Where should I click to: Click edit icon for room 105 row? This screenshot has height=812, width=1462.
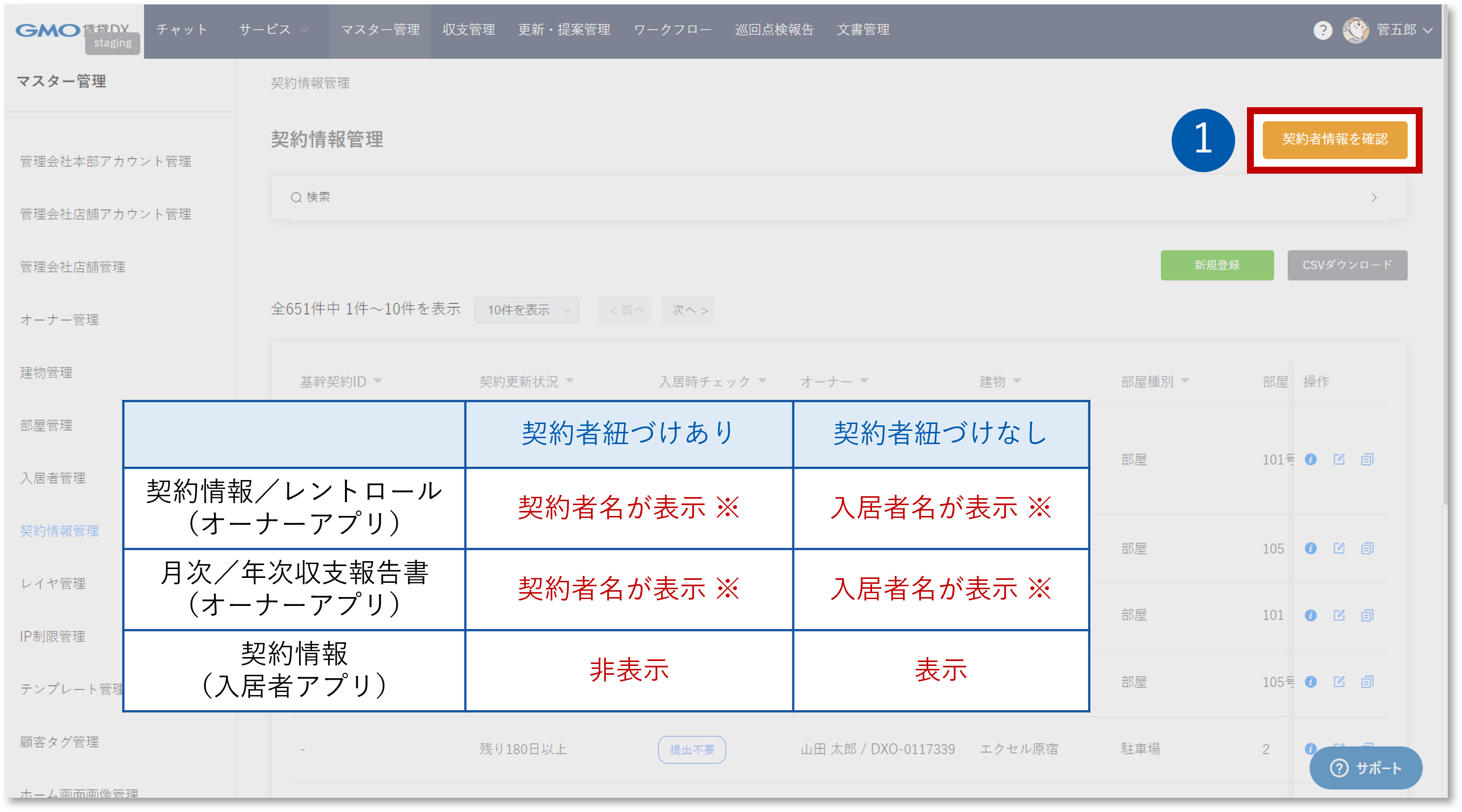1339,548
